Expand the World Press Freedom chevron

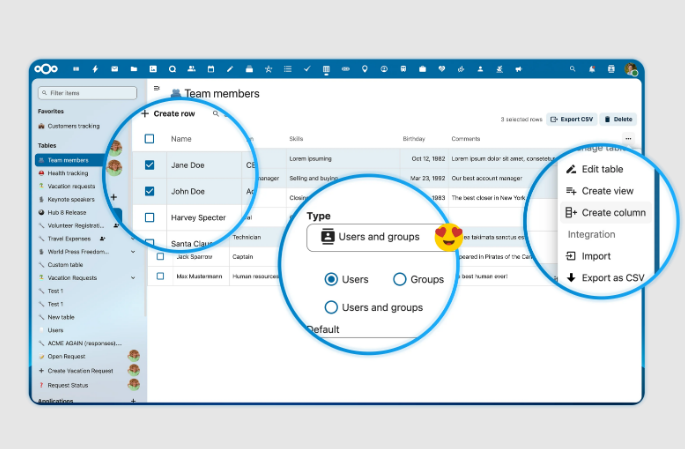(133, 252)
